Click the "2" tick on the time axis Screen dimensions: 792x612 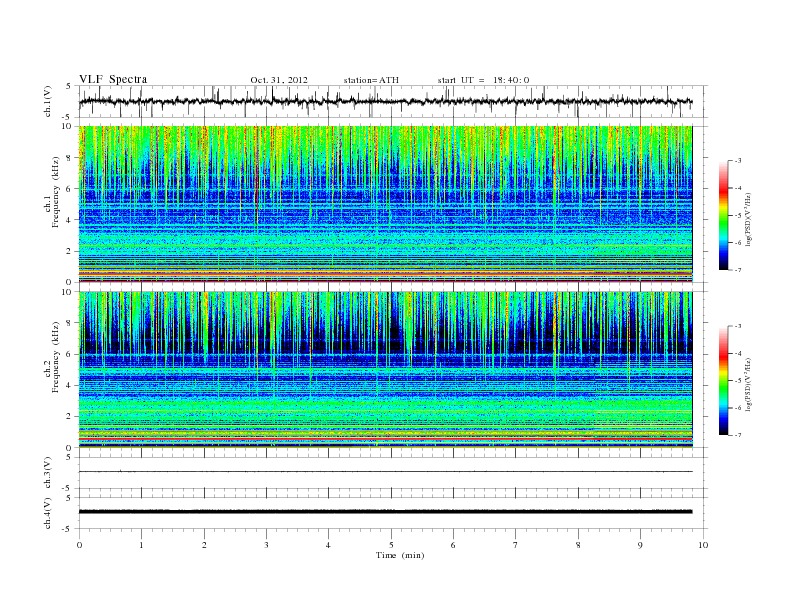tap(204, 545)
